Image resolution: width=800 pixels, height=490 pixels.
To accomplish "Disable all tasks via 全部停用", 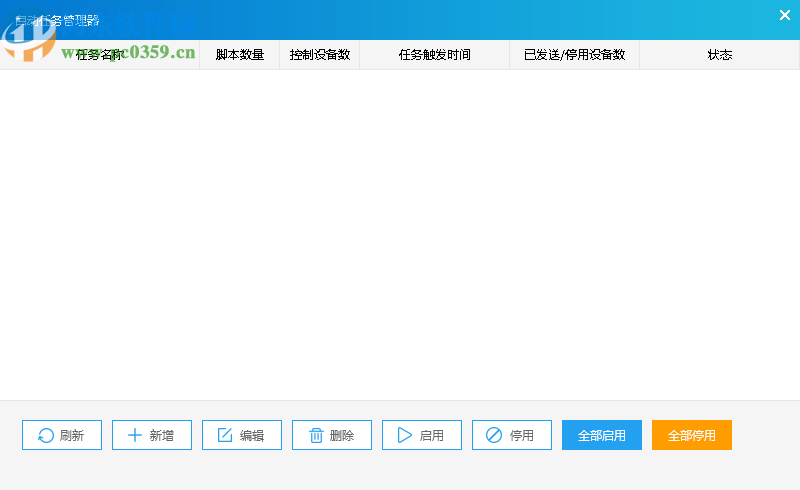I will tap(692, 435).
